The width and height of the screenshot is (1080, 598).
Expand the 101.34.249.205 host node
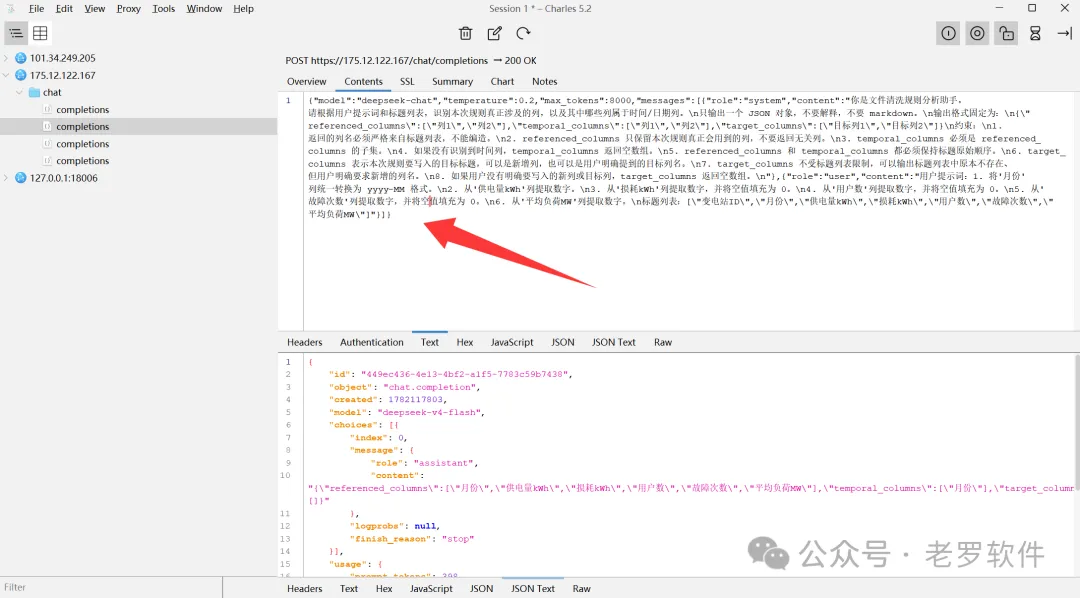6,58
